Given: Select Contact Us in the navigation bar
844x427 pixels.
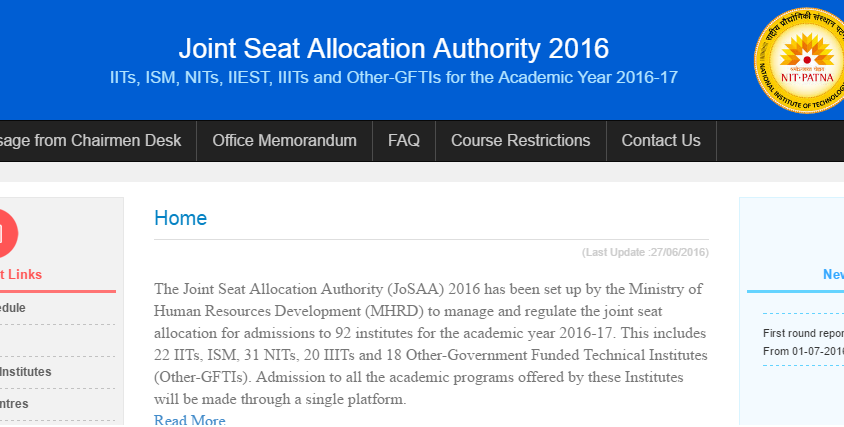Looking at the screenshot, I should click(x=660, y=141).
